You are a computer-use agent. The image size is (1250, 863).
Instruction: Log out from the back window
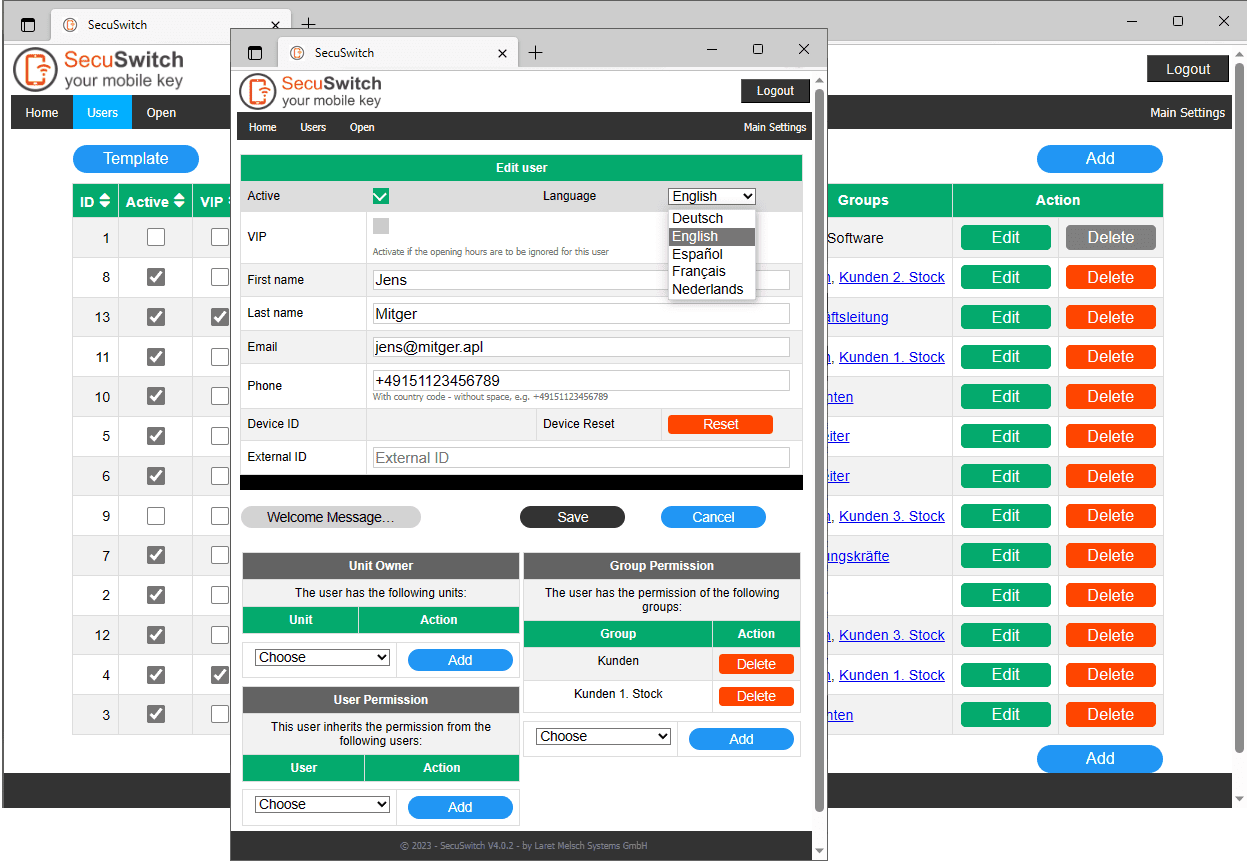pos(1188,69)
